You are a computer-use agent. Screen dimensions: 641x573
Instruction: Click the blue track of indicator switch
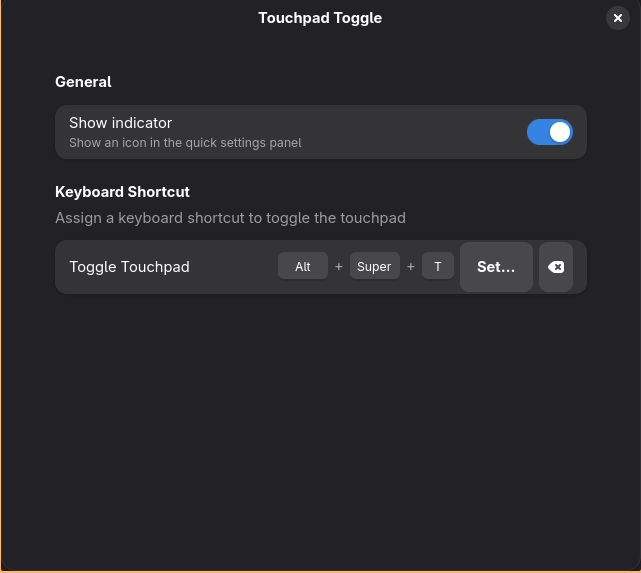(537, 132)
